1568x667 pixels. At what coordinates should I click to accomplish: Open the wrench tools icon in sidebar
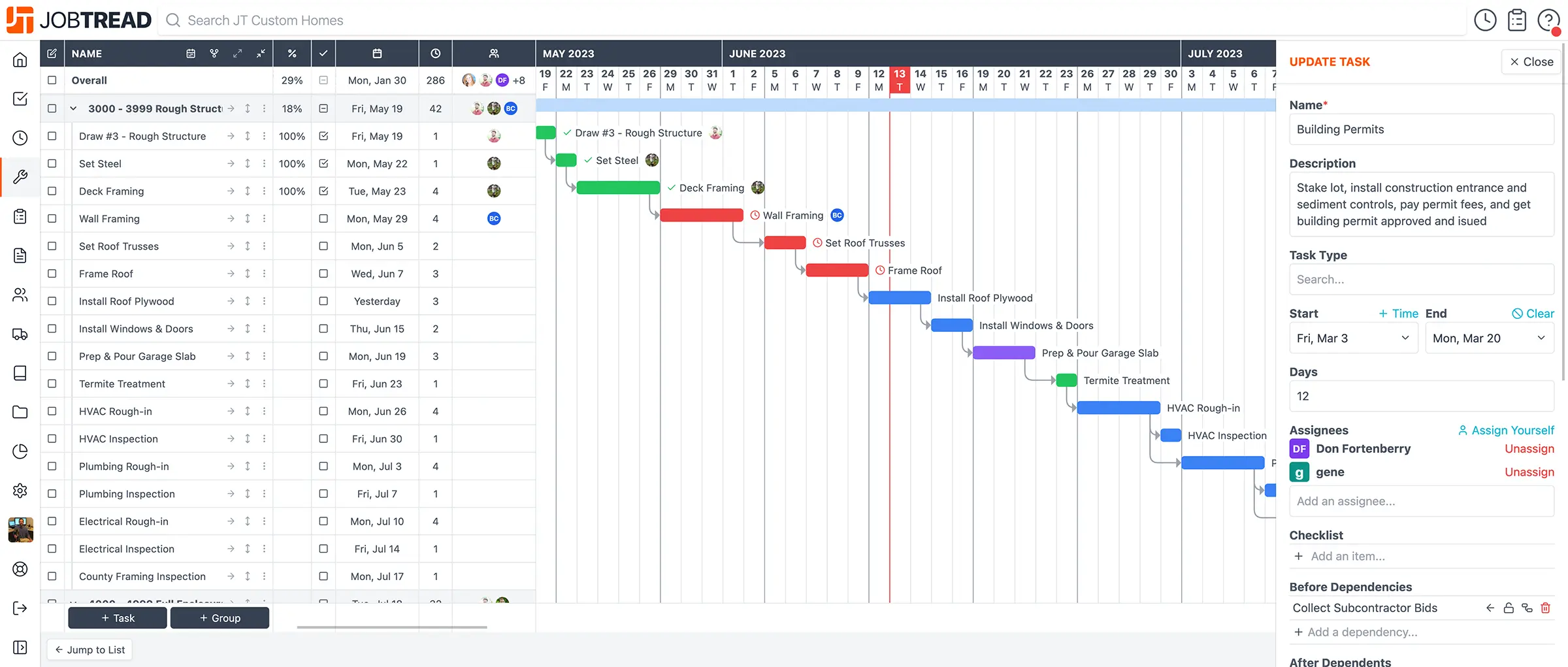tap(20, 177)
